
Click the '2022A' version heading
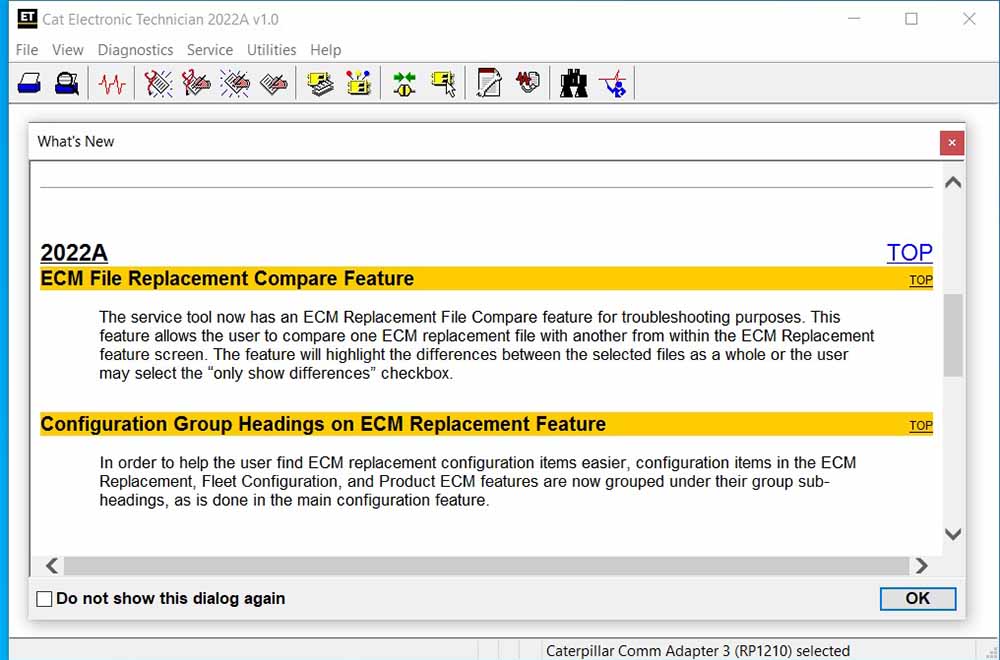[x=74, y=253]
